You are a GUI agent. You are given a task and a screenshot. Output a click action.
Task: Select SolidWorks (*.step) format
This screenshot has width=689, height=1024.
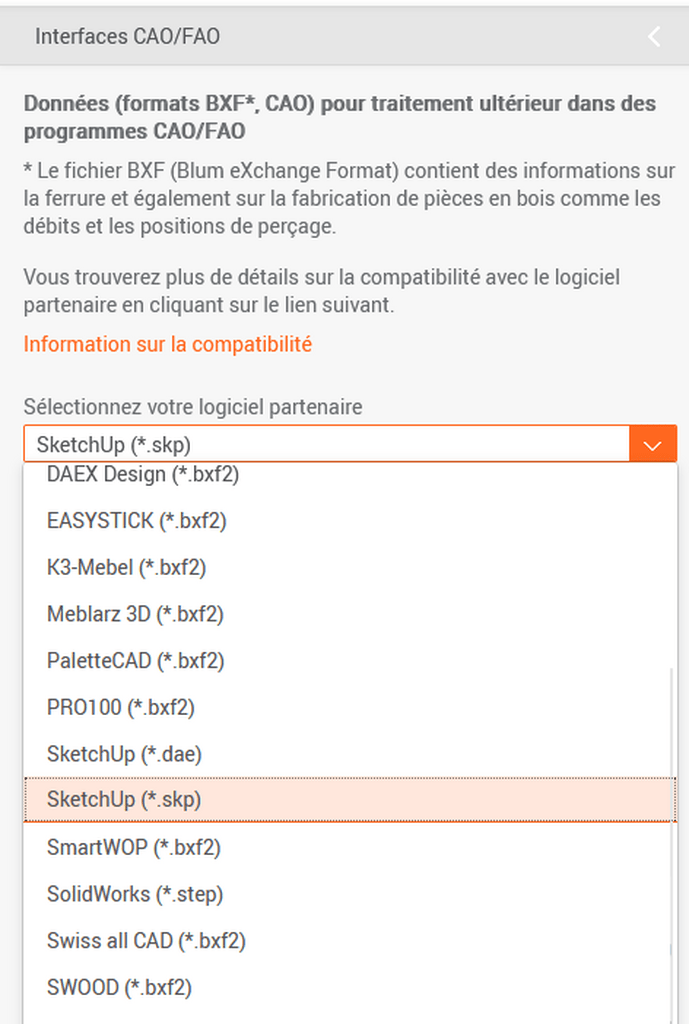[135, 894]
